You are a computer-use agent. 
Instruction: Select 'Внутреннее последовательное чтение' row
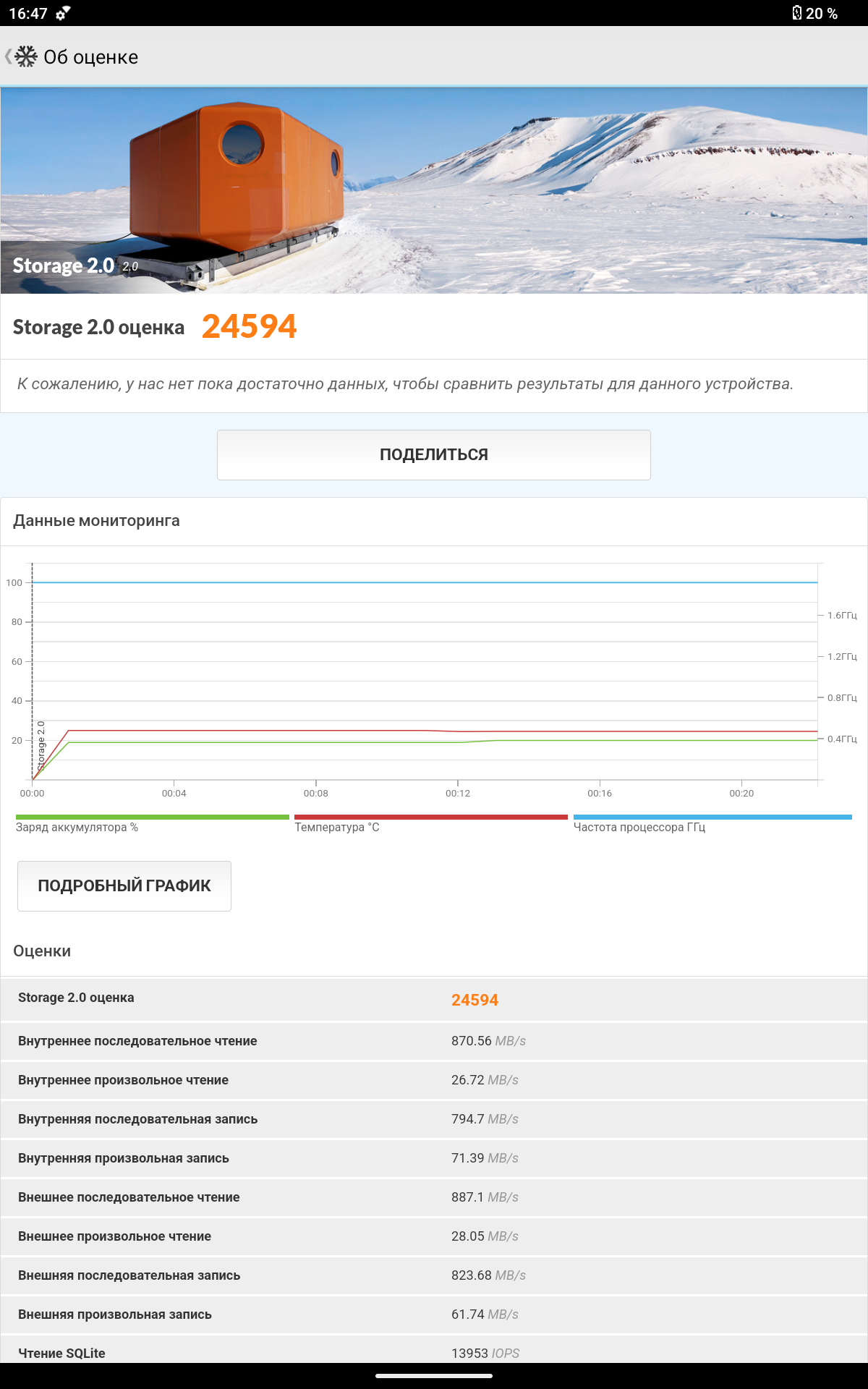(x=434, y=1041)
